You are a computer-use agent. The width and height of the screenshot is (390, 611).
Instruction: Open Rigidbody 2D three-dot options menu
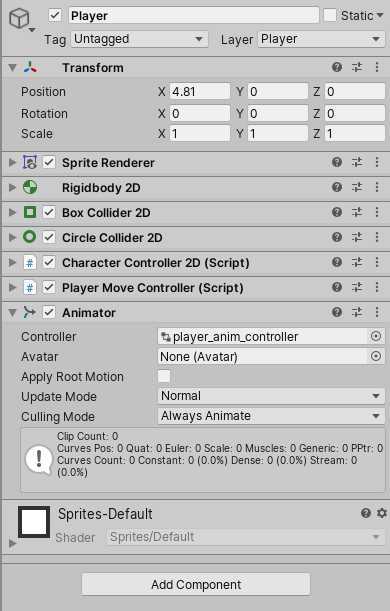[x=377, y=187]
